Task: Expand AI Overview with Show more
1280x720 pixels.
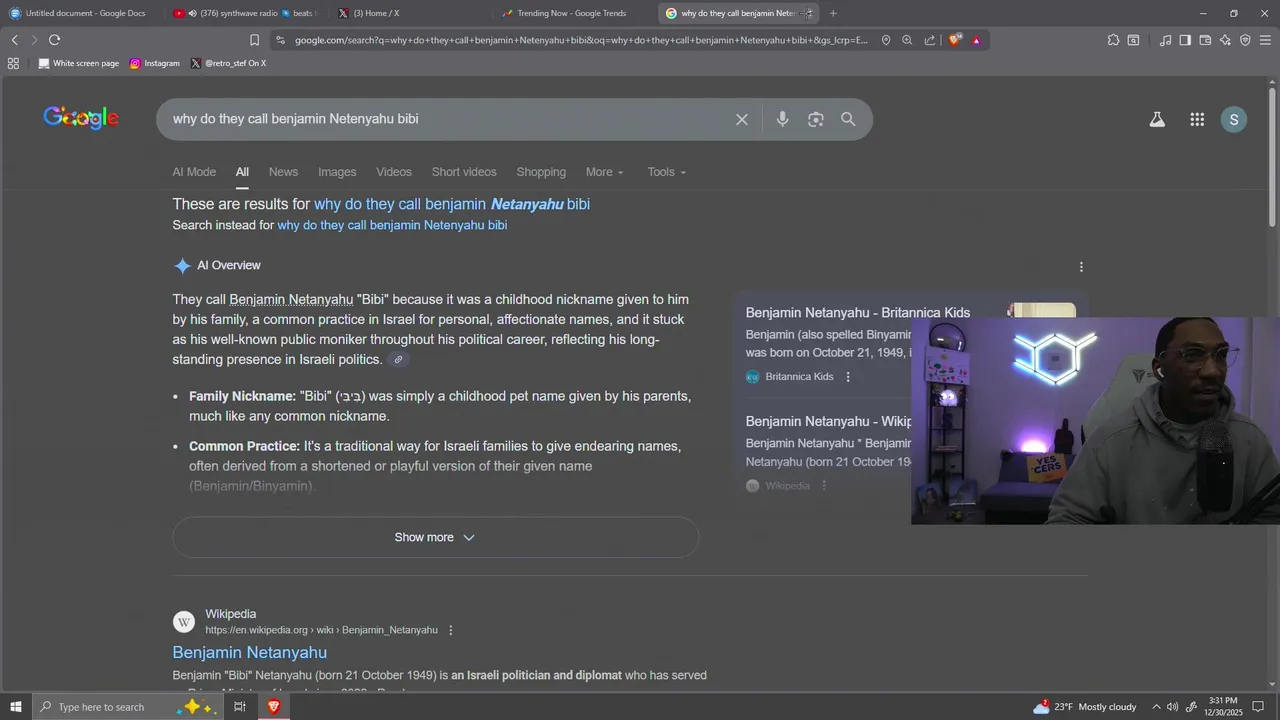Action: (x=435, y=537)
